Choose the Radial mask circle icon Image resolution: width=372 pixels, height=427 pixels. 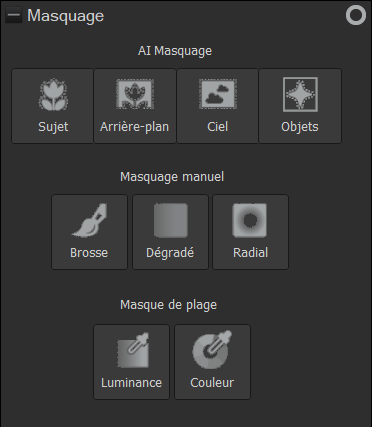click(250, 220)
